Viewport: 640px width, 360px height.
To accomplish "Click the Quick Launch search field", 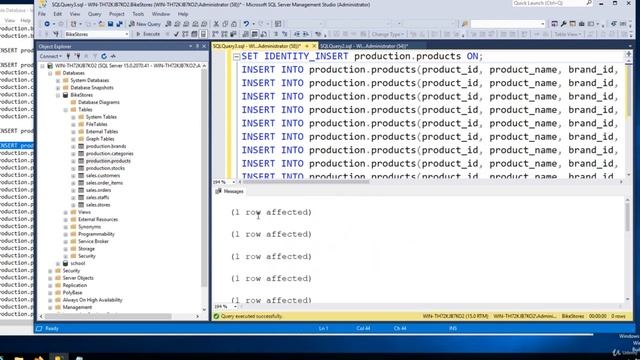I will click(x=552, y=3).
